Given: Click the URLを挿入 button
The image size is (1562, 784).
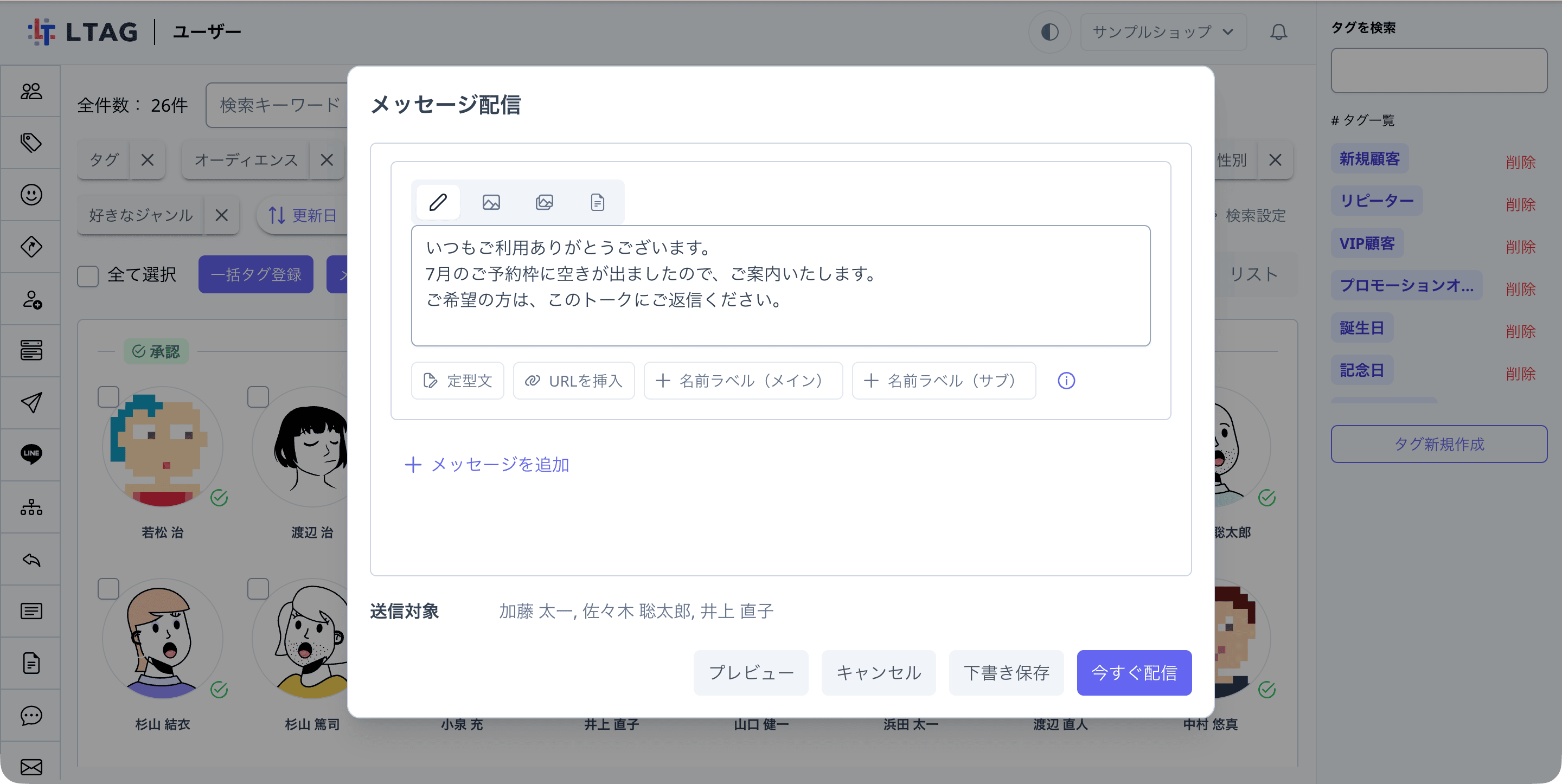Looking at the screenshot, I should pos(574,380).
